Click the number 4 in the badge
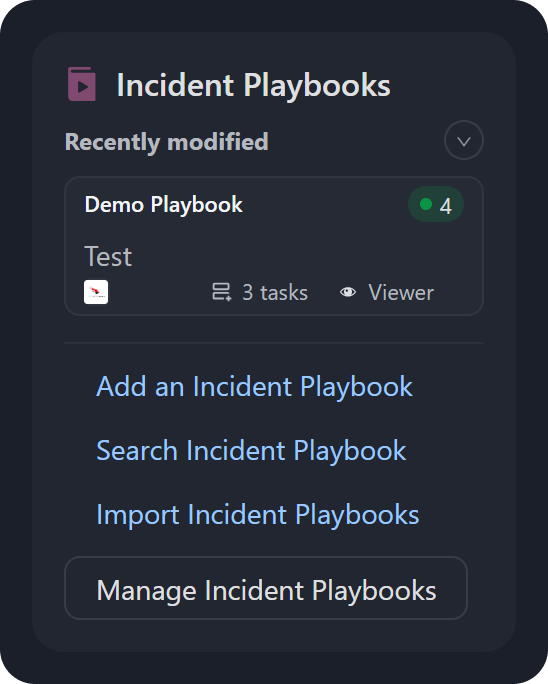The width and height of the screenshot is (548, 684). tap(445, 206)
